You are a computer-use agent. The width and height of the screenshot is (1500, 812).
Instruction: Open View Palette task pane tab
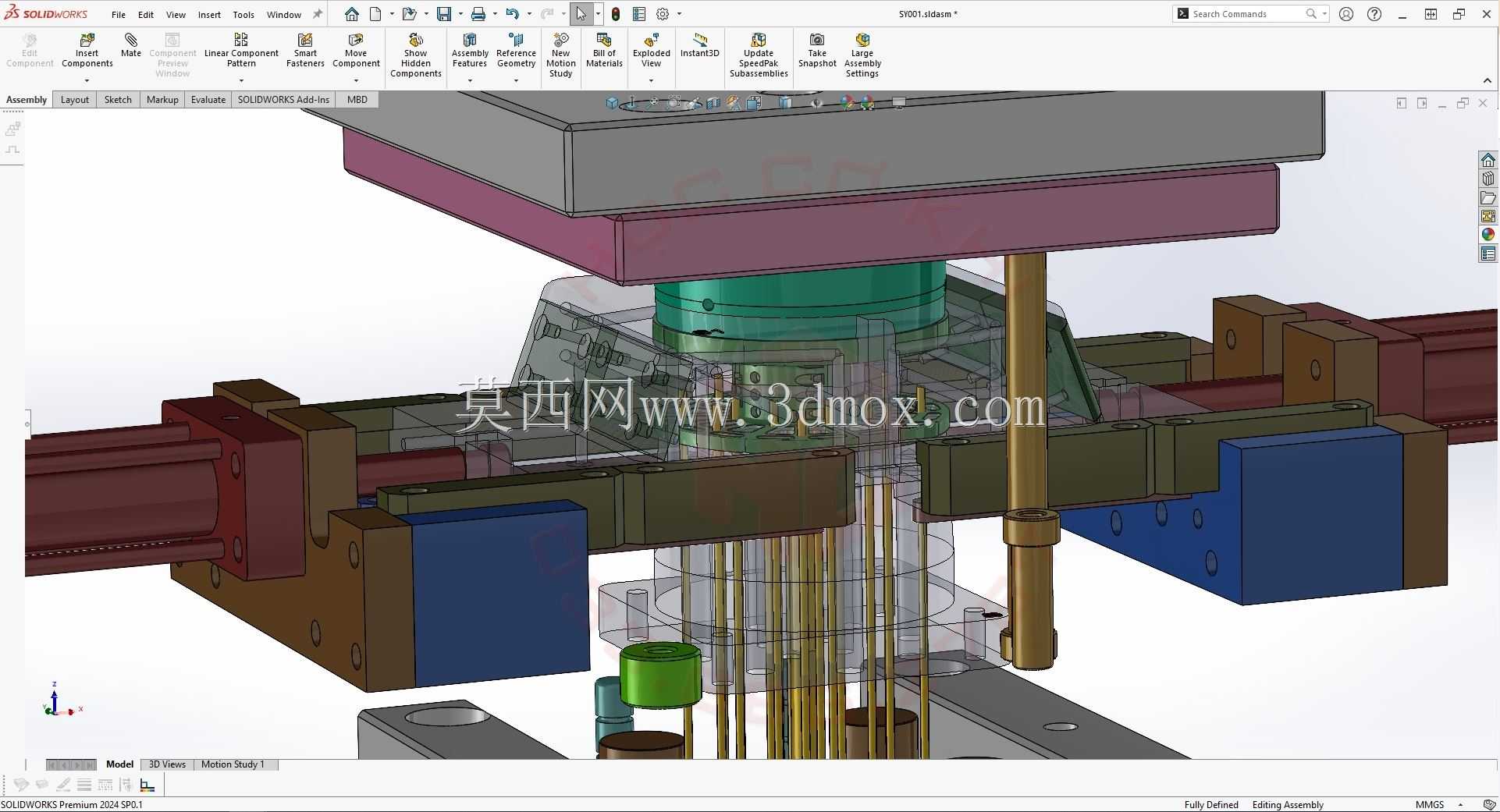(1488, 216)
